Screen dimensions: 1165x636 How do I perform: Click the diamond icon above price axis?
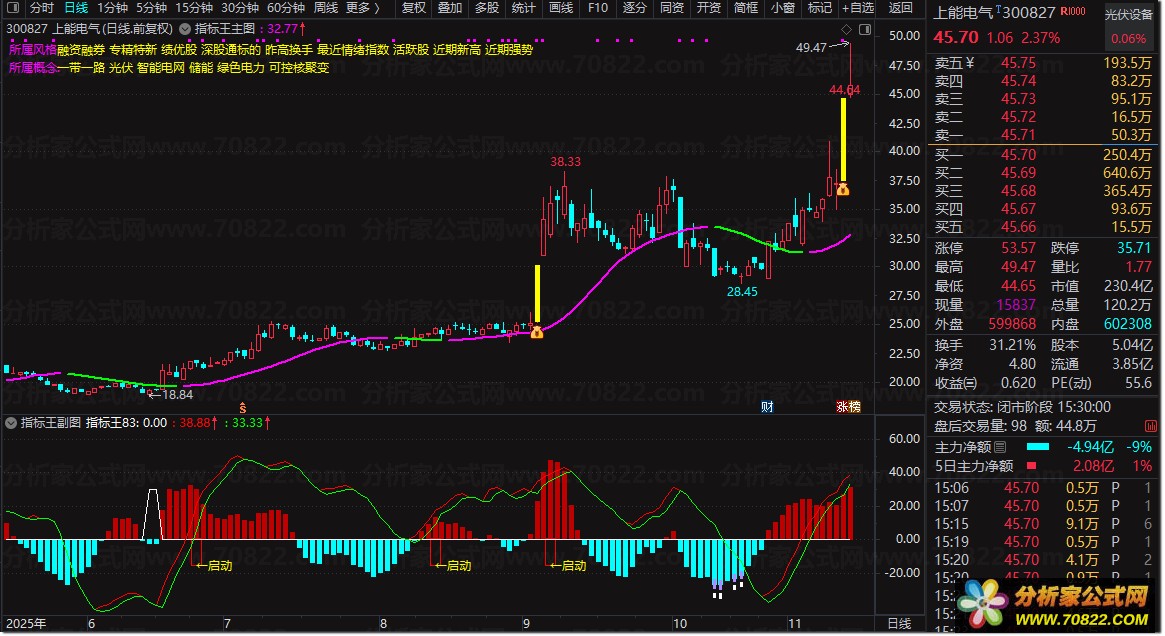tap(846, 30)
